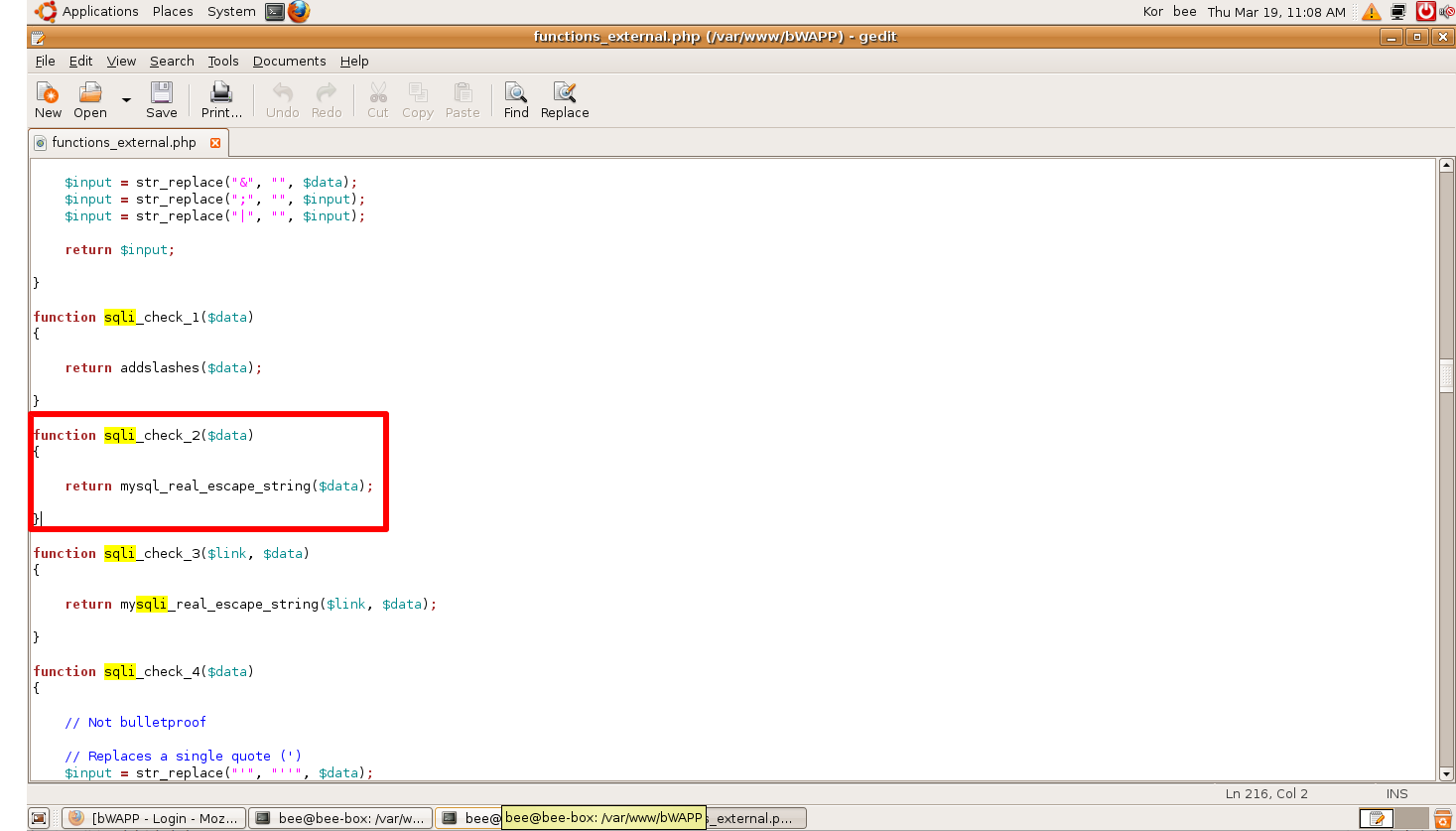Click the vertical scrollbar thumb
Viewport: 1456px width, 831px height.
click(1446, 375)
